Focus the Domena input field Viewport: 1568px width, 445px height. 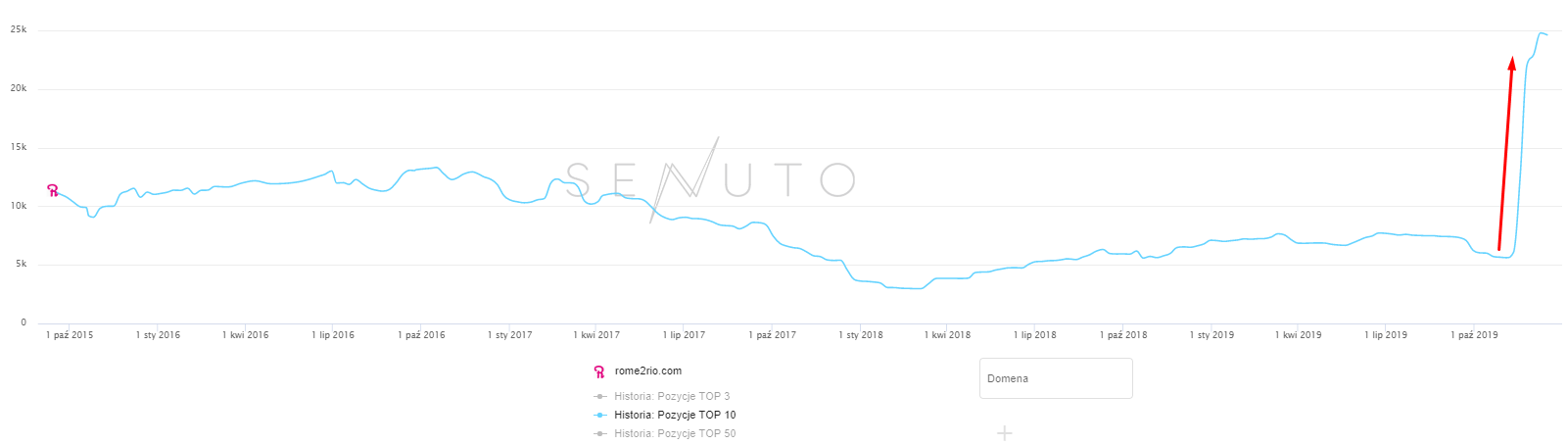coord(1056,378)
